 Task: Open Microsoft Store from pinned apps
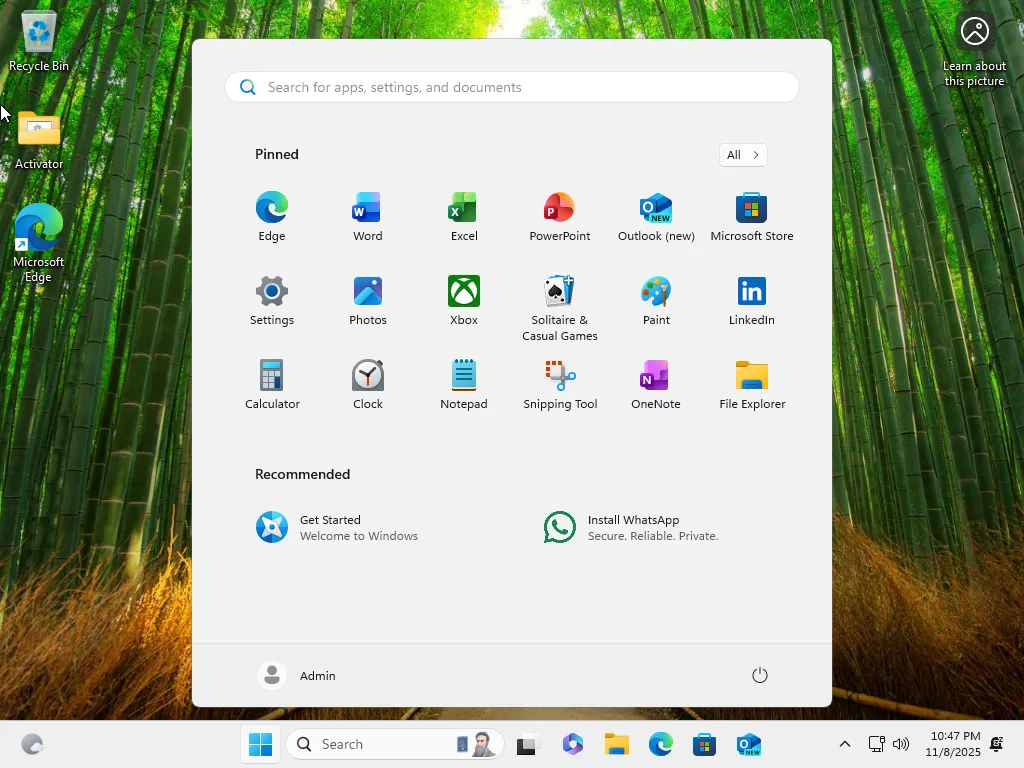[x=752, y=216]
